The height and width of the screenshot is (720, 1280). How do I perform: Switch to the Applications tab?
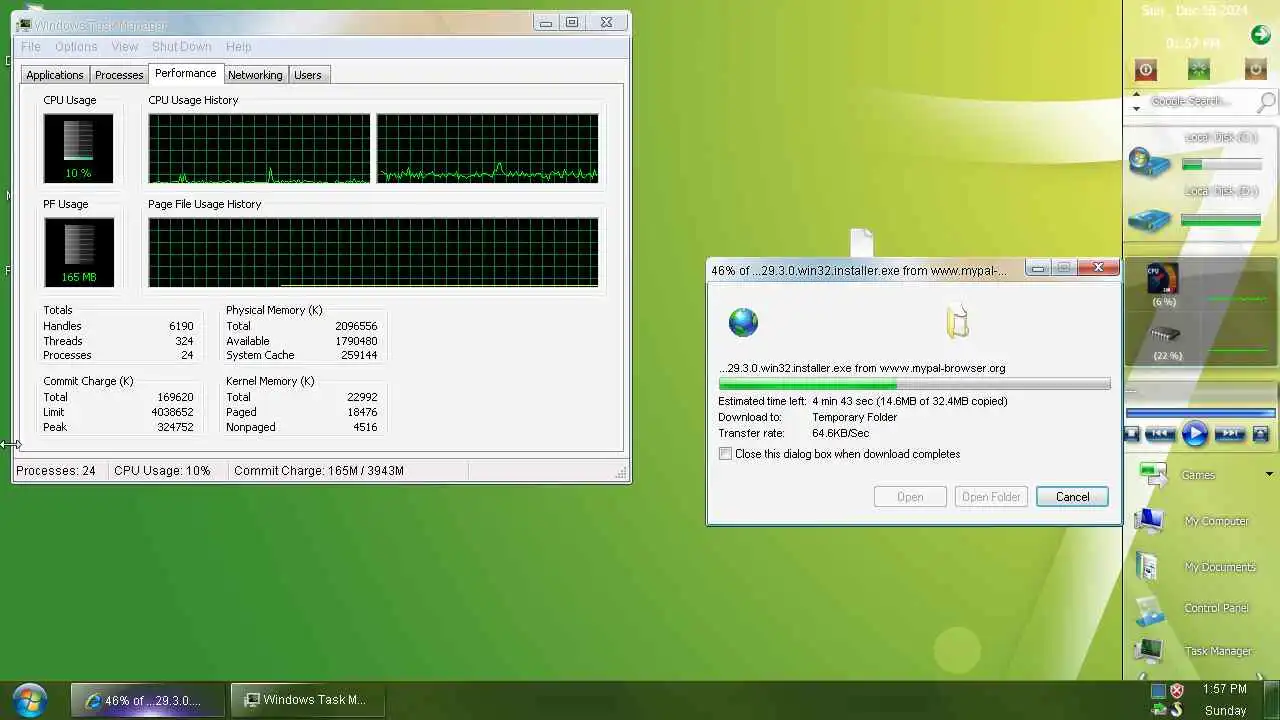pyautogui.click(x=55, y=75)
